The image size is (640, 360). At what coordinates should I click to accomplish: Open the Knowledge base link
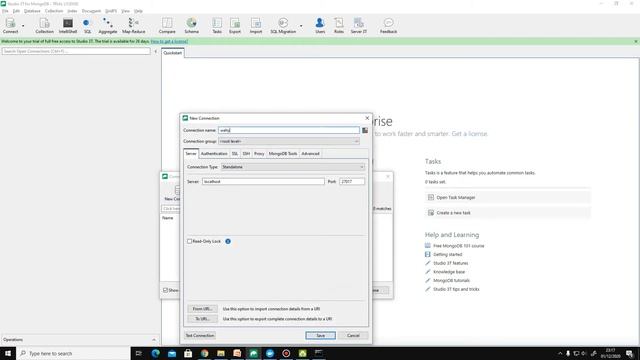click(x=449, y=272)
